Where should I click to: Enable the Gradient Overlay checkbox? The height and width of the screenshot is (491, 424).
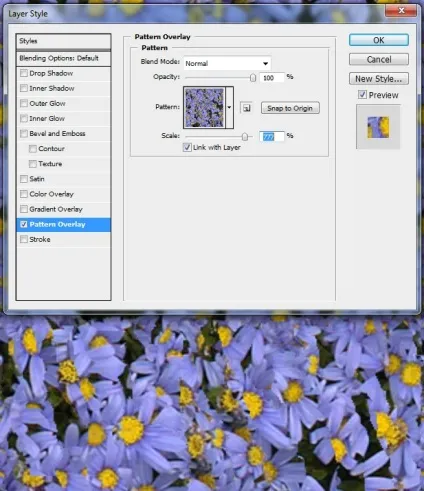pos(24,209)
